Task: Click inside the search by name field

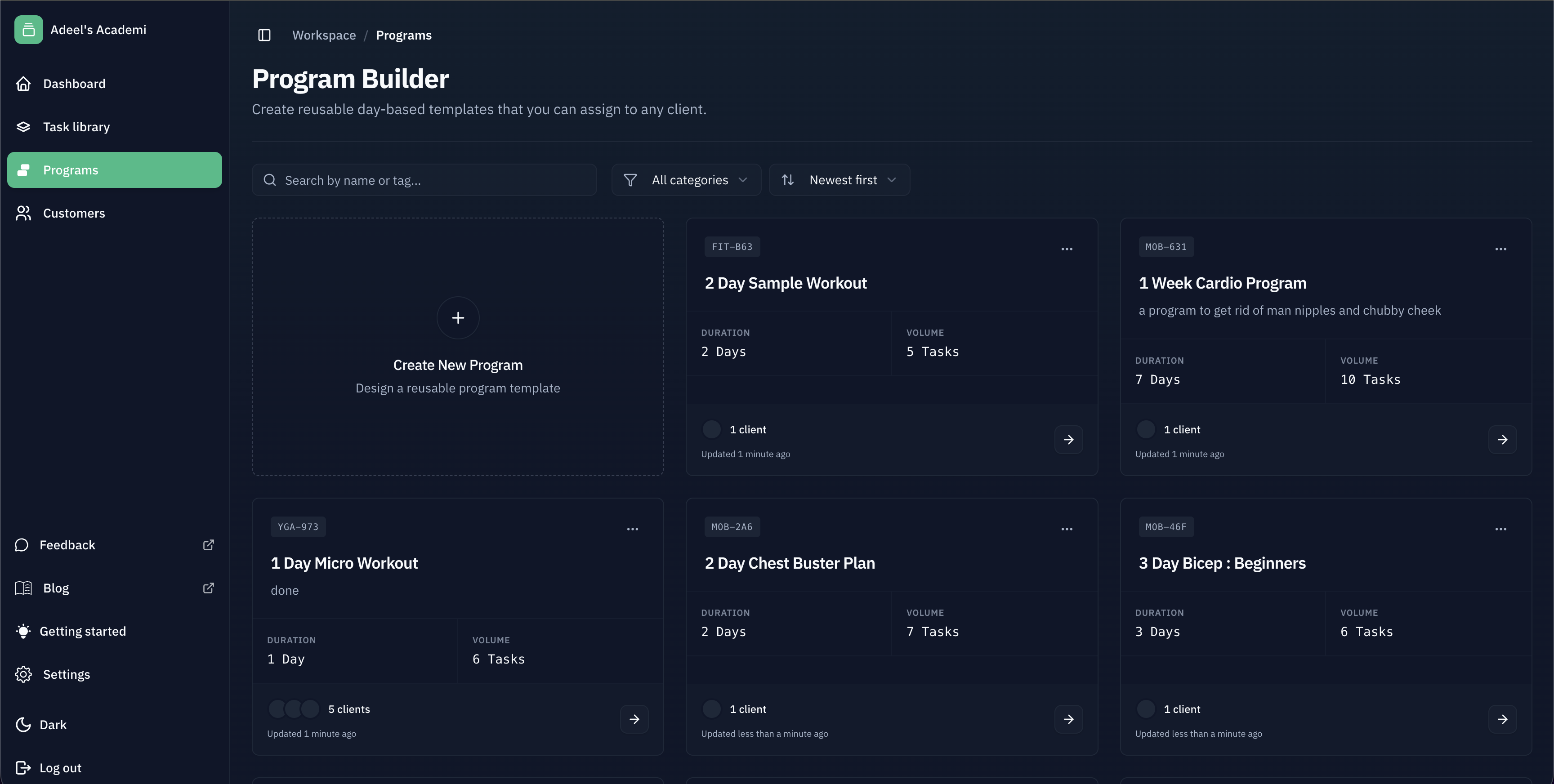Action: pyautogui.click(x=422, y=180)
